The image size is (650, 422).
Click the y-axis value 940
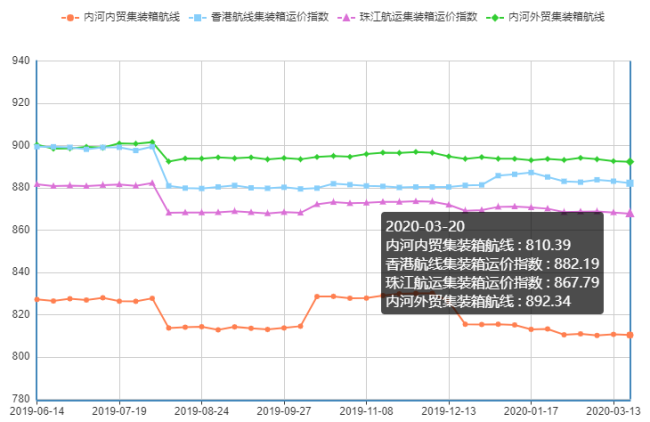[x=21, y=61]
